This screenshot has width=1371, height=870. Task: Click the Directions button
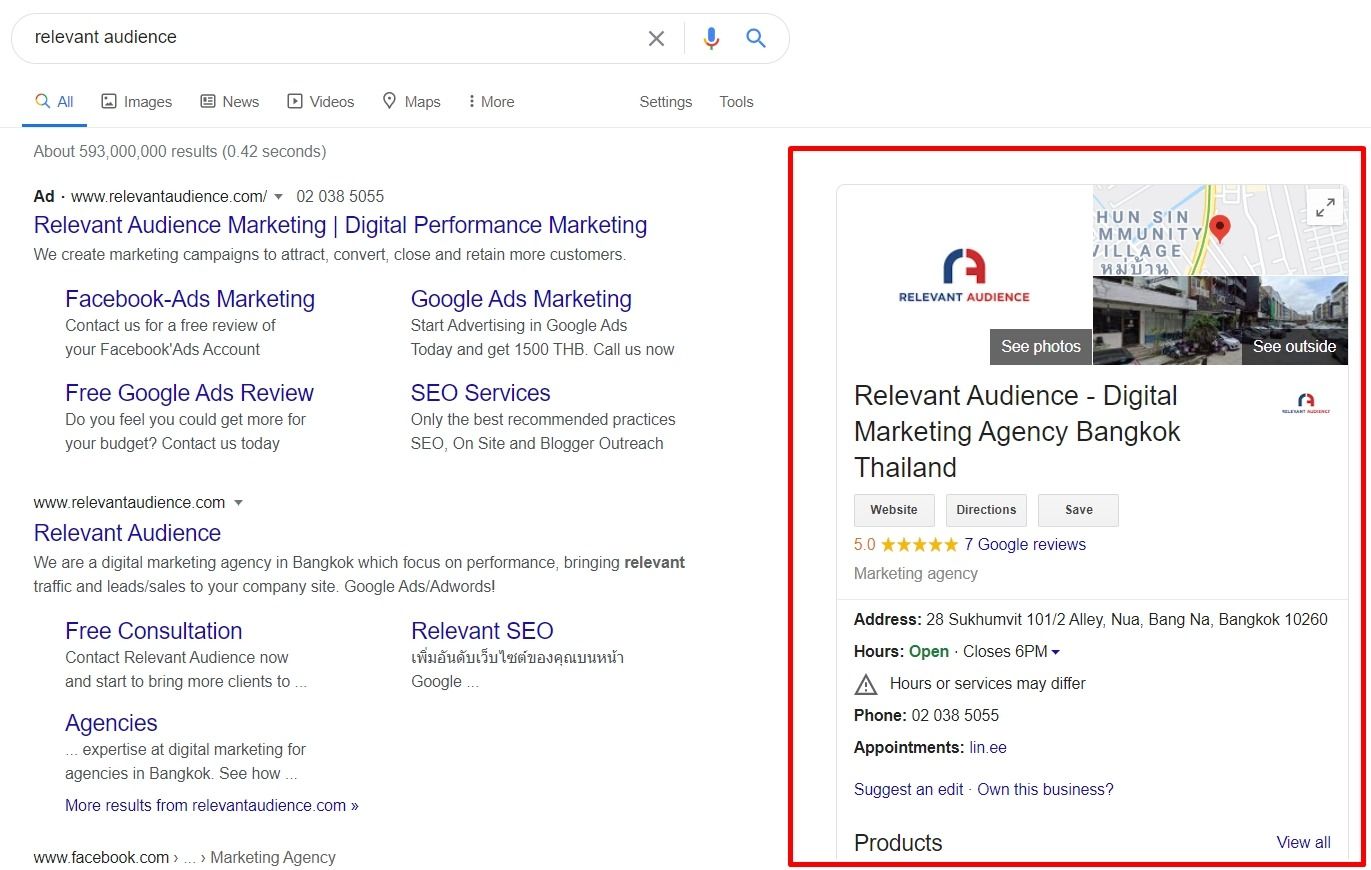tap(986, 510)
